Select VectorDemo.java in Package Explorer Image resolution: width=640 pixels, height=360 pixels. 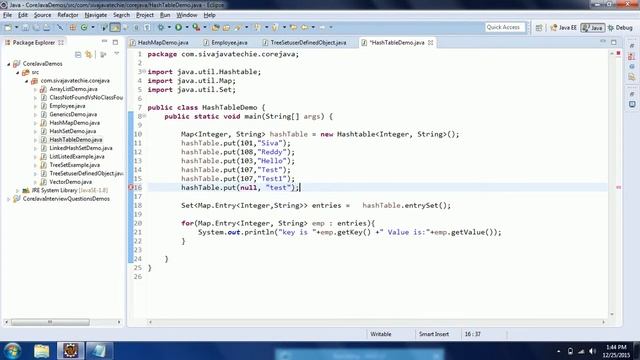coord(71,182)
